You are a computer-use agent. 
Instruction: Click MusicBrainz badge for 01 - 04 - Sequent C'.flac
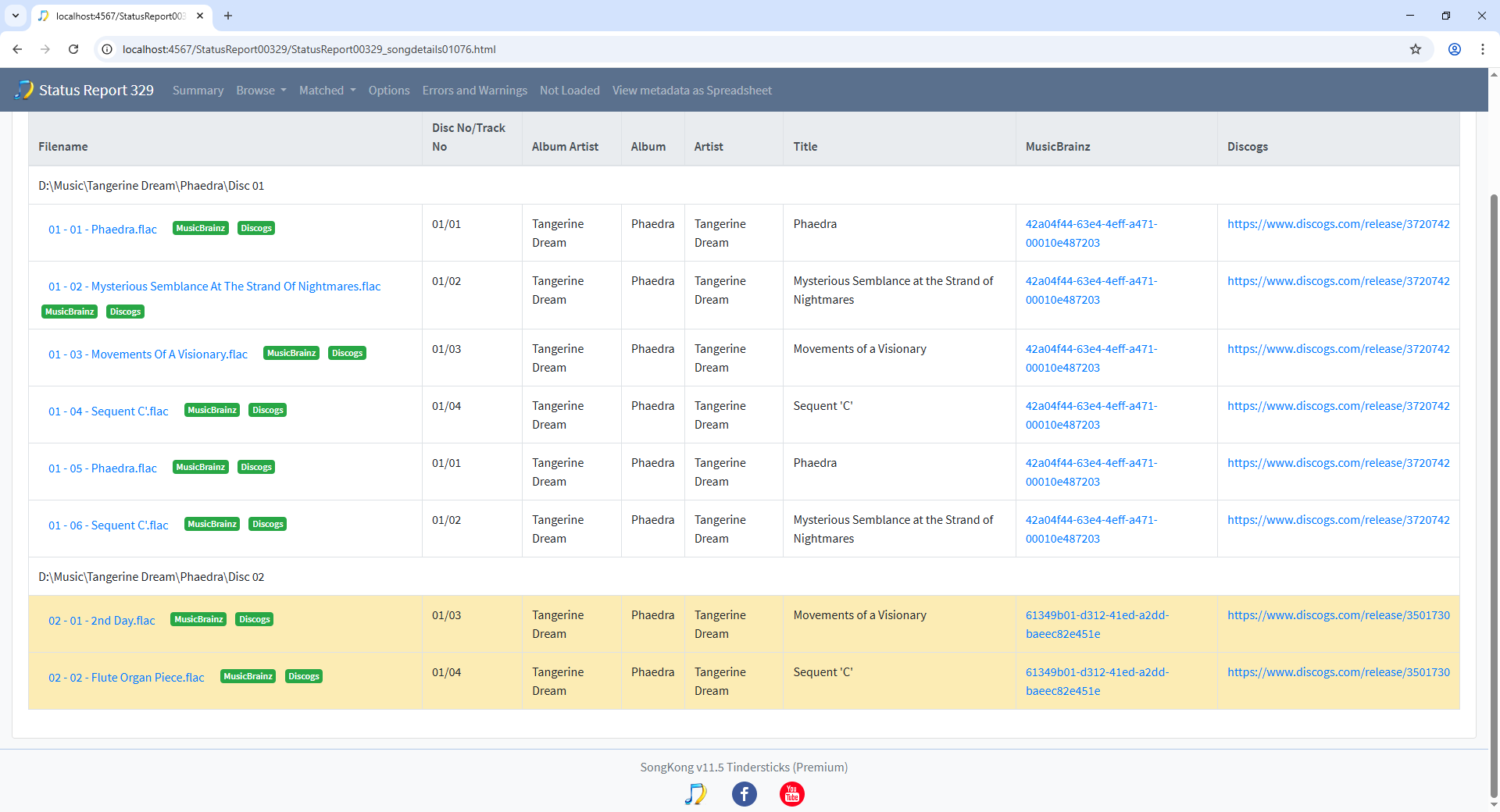(x=212, y=410)
